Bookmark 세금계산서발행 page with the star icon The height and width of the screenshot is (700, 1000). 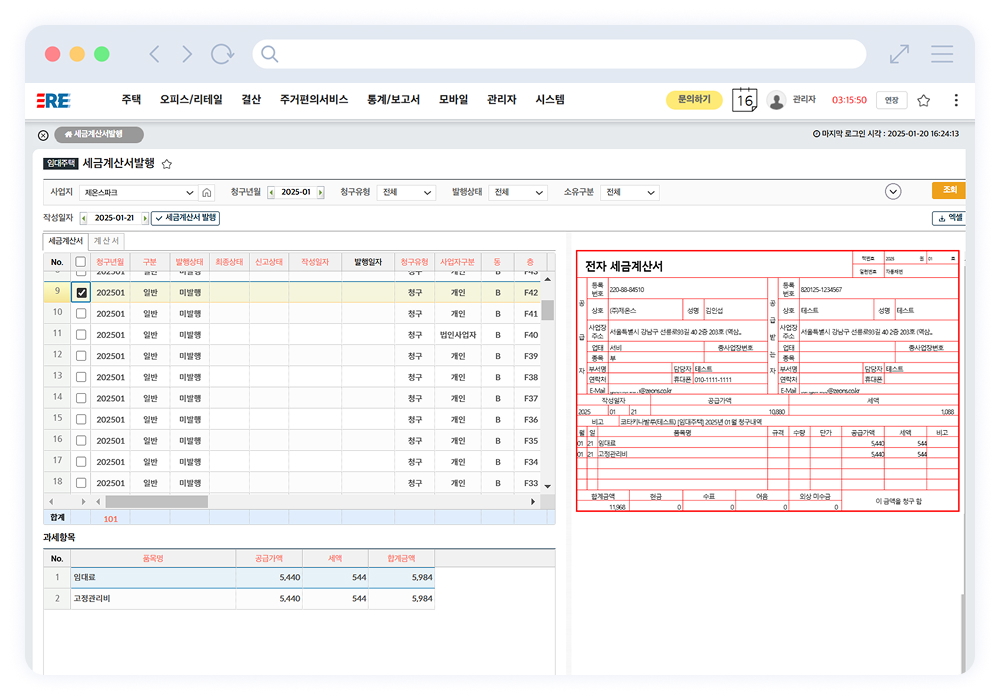coord(167,163)
